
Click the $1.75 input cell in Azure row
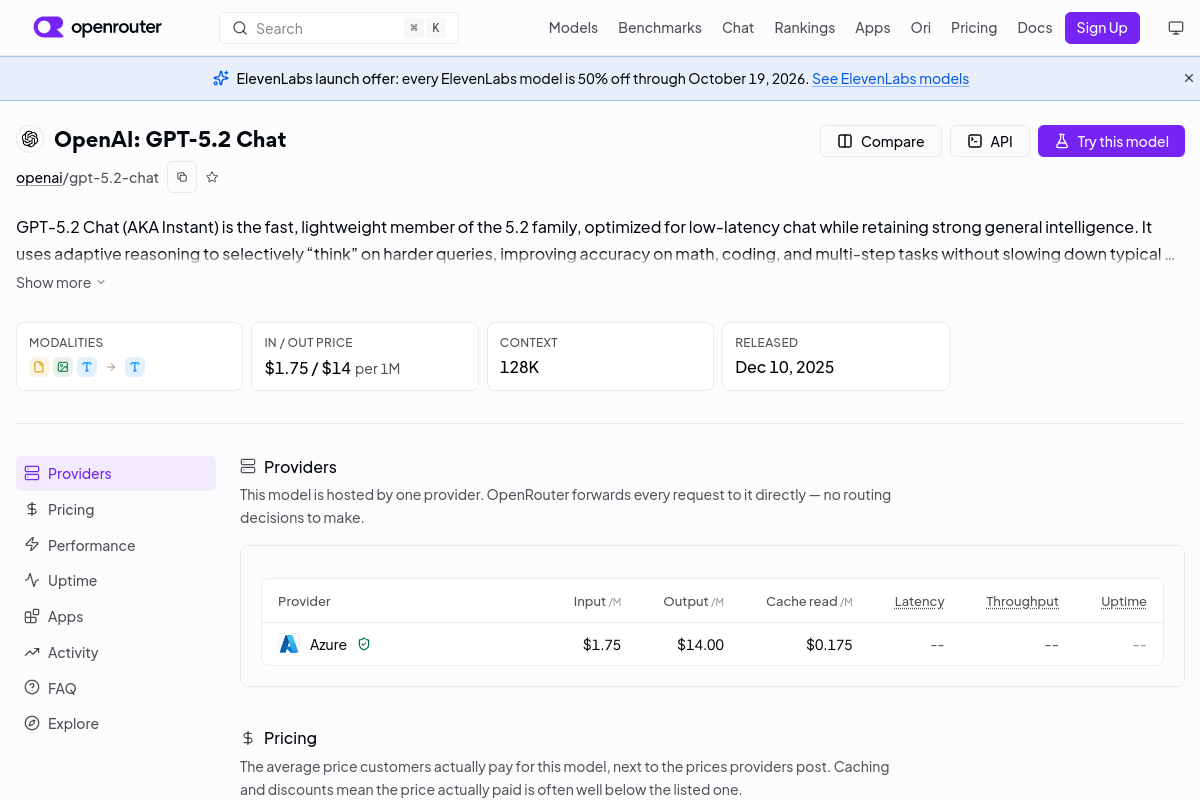click(602, 645)
